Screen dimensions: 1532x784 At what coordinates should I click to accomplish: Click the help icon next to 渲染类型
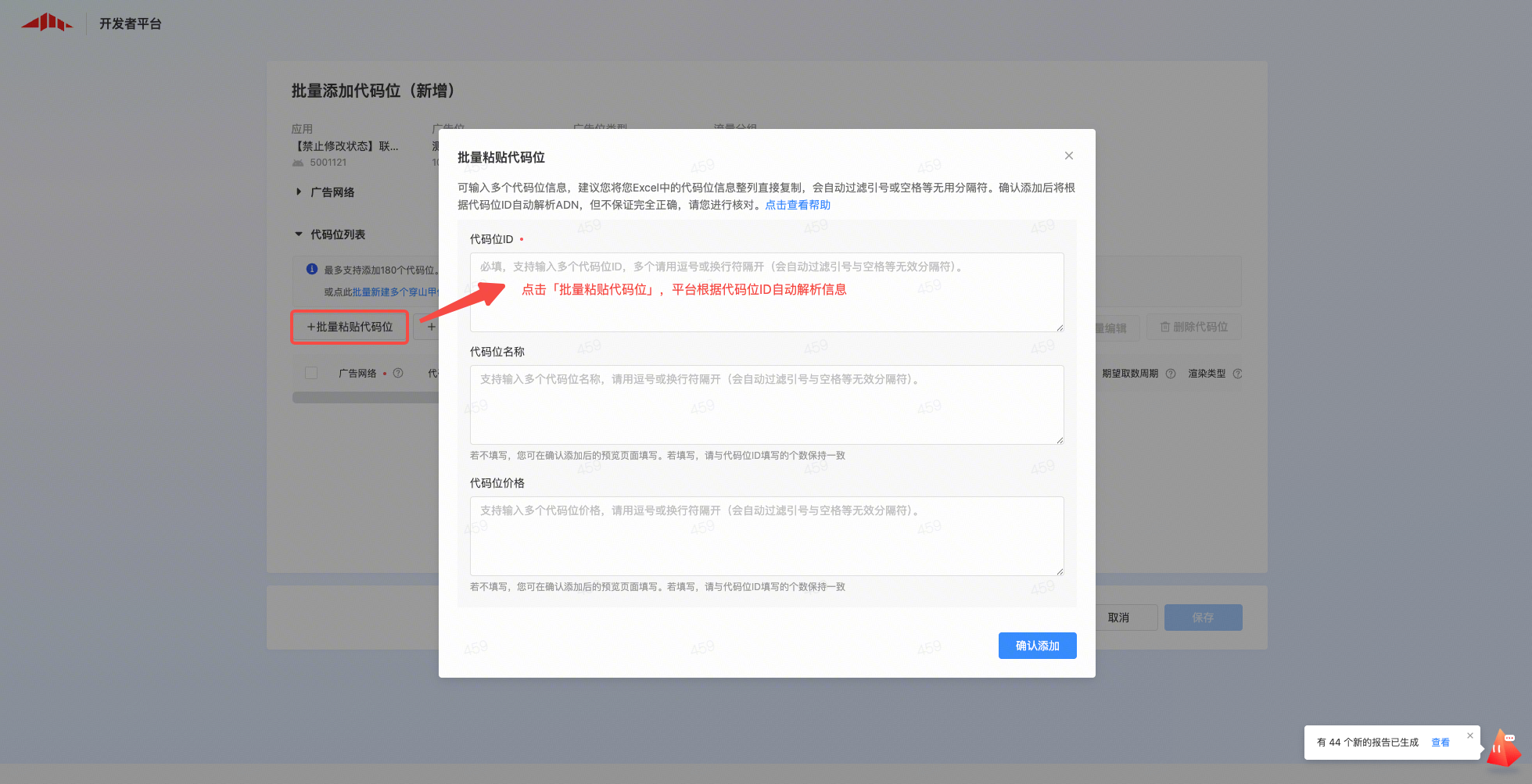[x=1236, y=374]
